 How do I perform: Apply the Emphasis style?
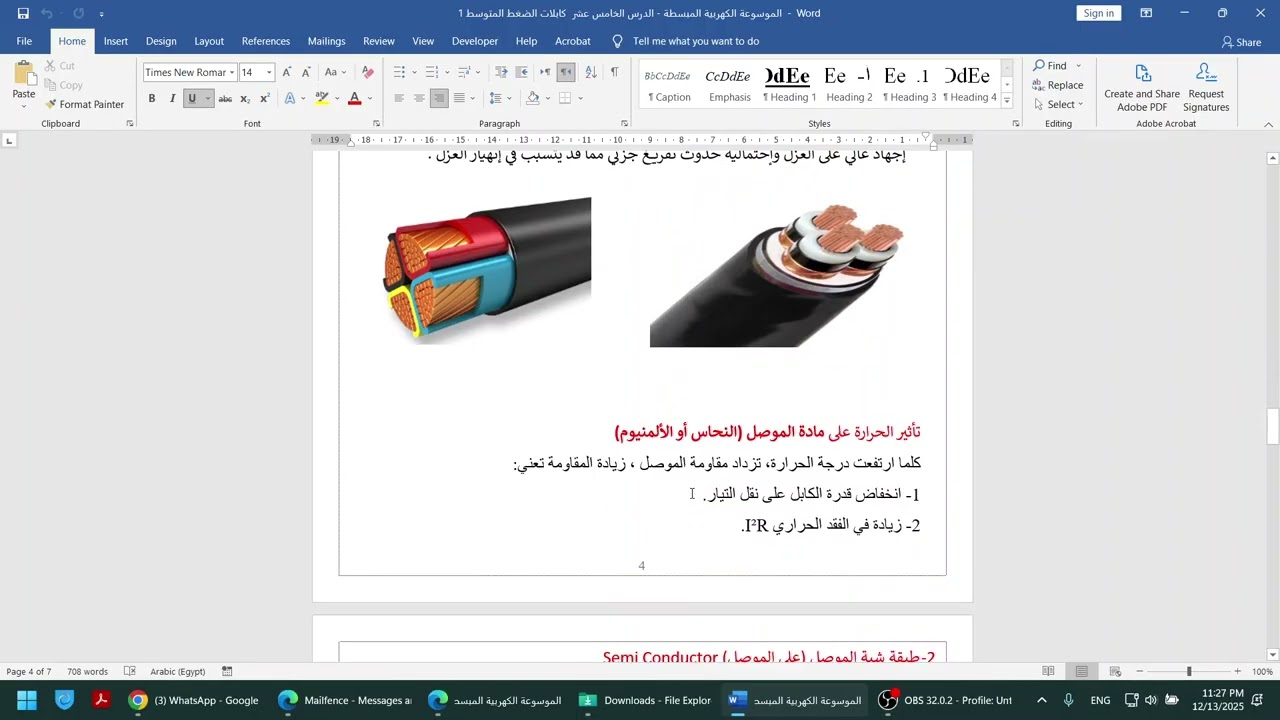tap(730, 84)
